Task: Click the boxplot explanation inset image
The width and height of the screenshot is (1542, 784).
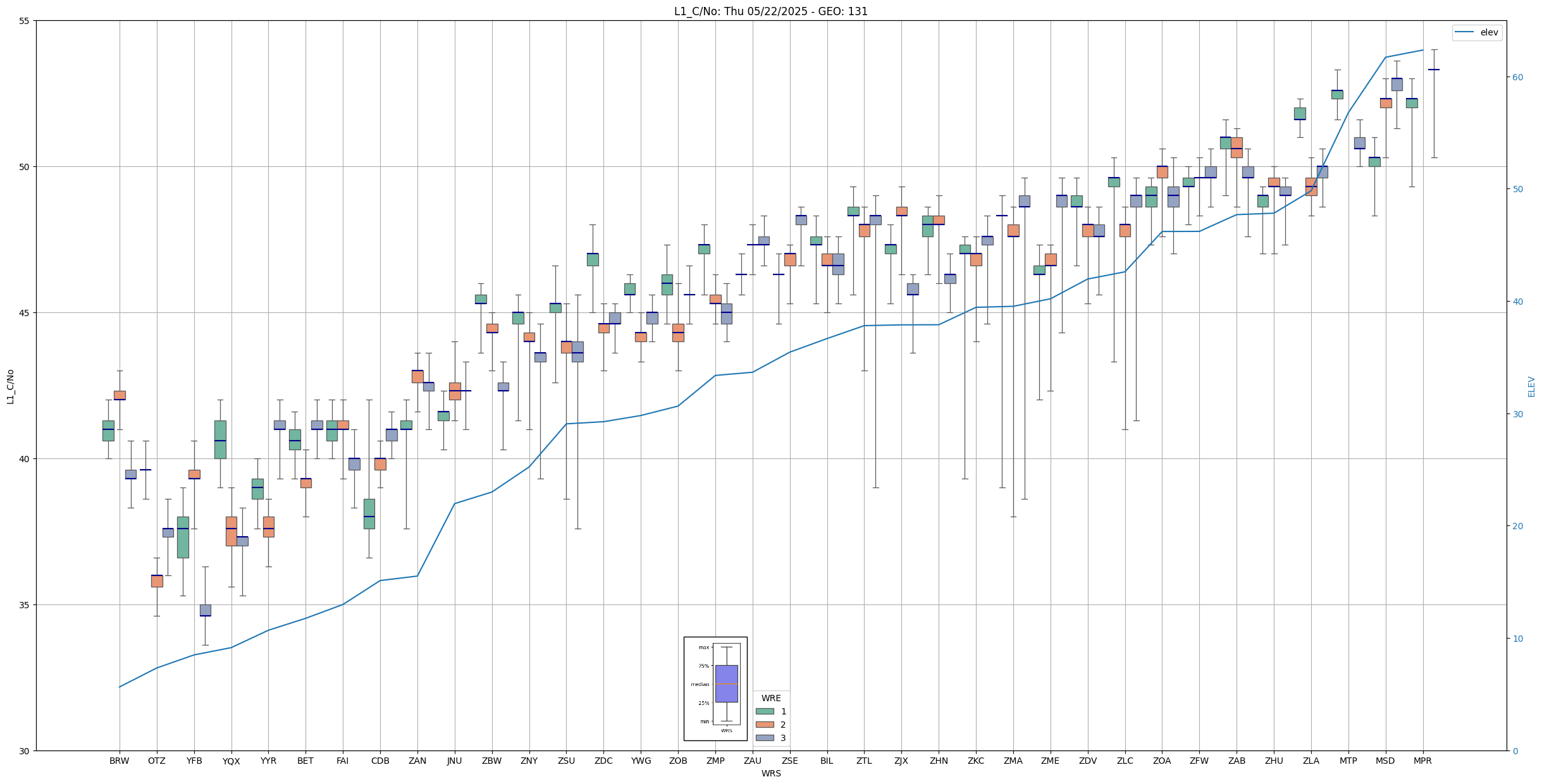Action: (x=715, y=689)
